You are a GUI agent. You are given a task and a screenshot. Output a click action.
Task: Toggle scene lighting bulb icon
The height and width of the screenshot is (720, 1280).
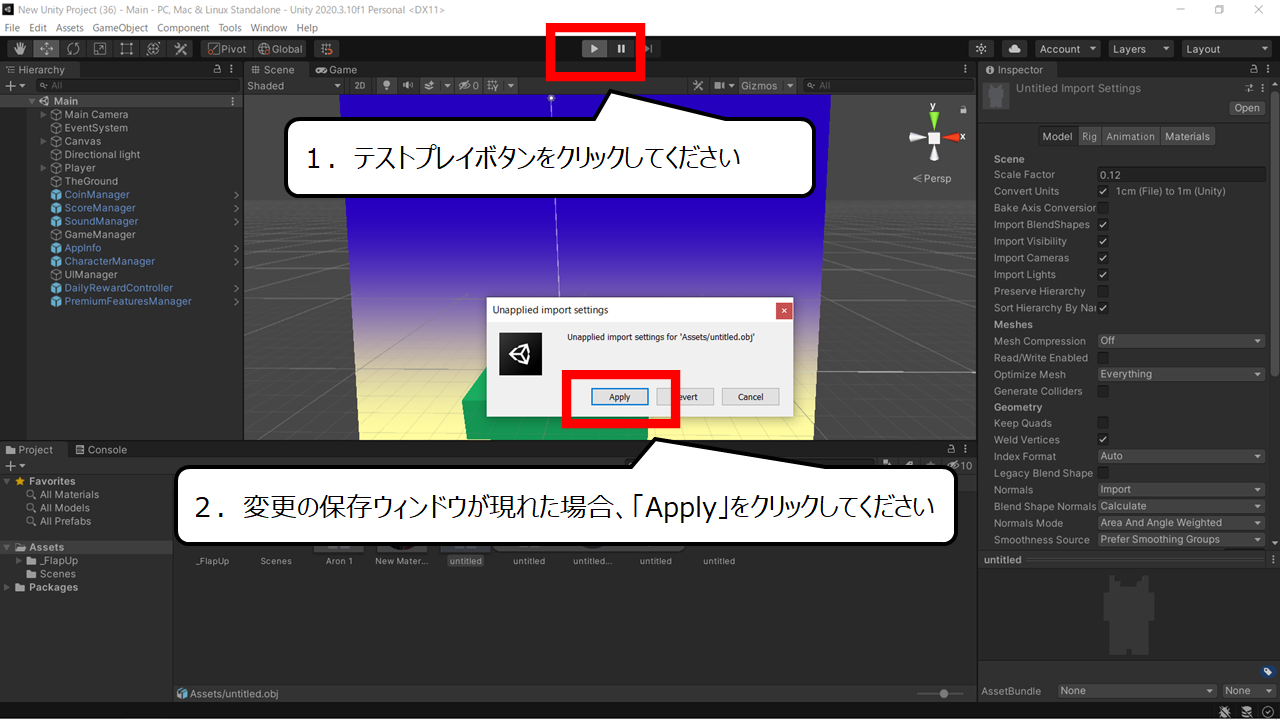(388, 86)
